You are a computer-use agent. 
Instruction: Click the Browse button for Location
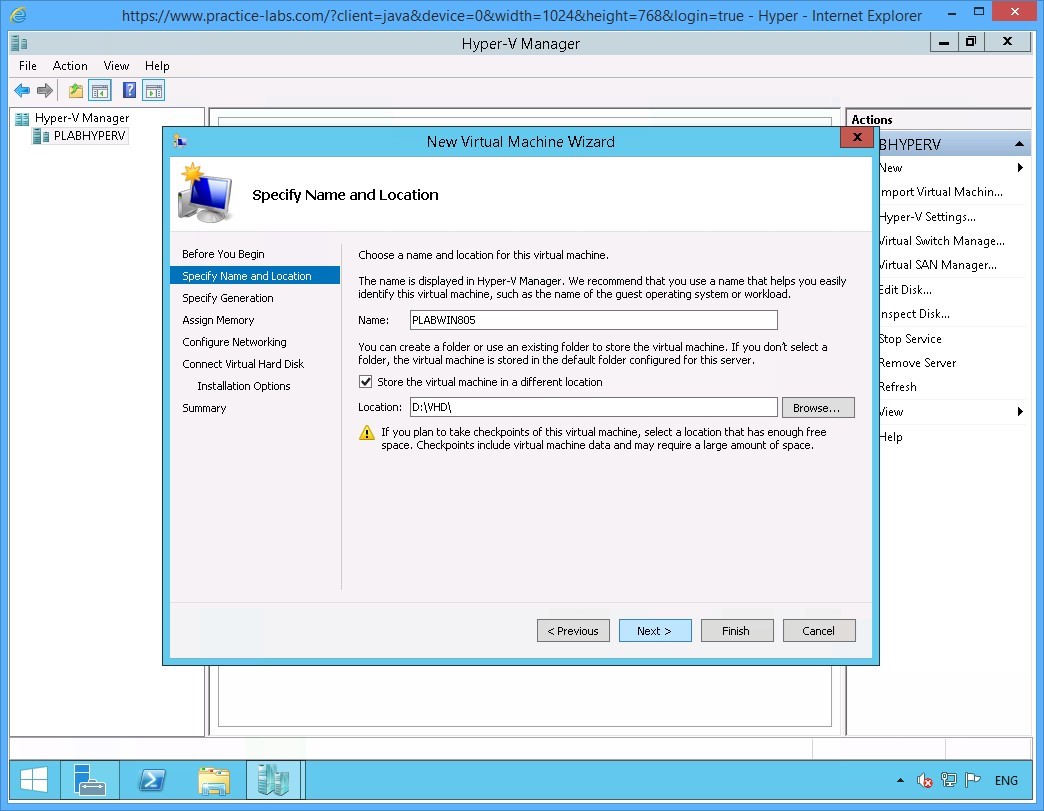click(818, 407)
